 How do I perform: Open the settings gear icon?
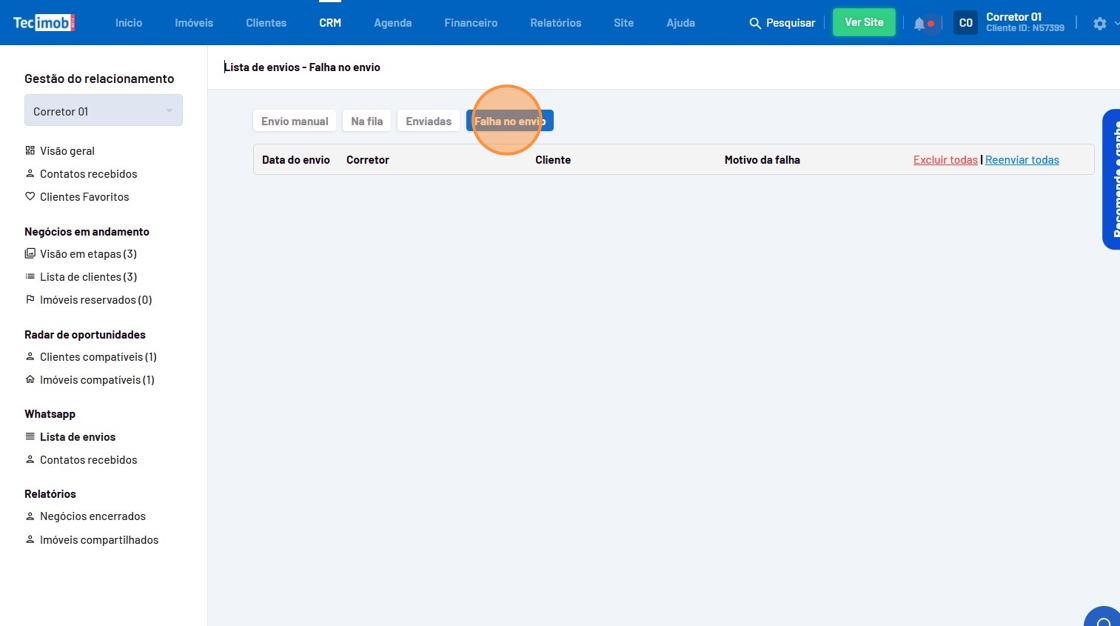[x=1100, y=23]
